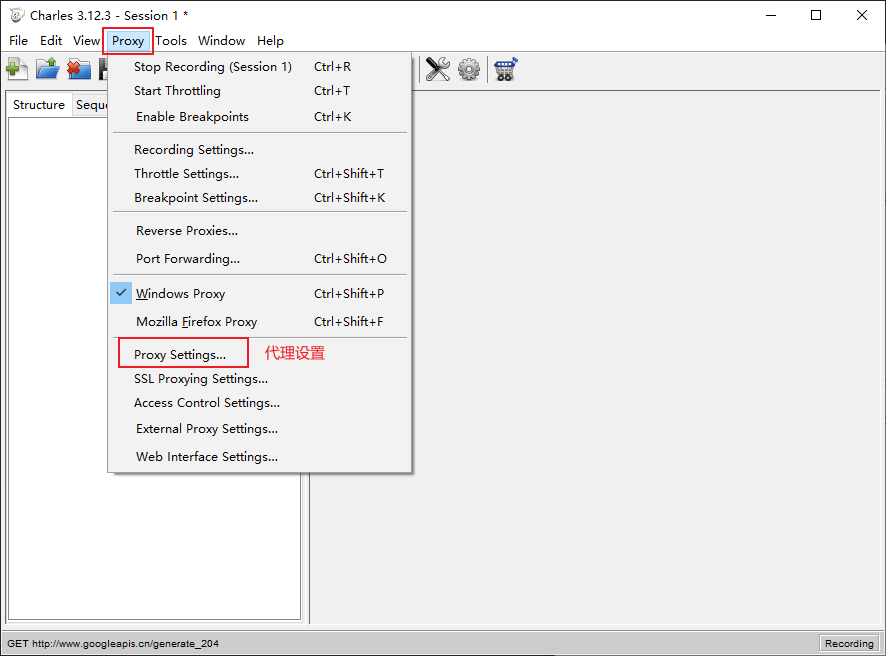Click the Recording status button
The image size is (886, 656).
click(x=849, y=643)
